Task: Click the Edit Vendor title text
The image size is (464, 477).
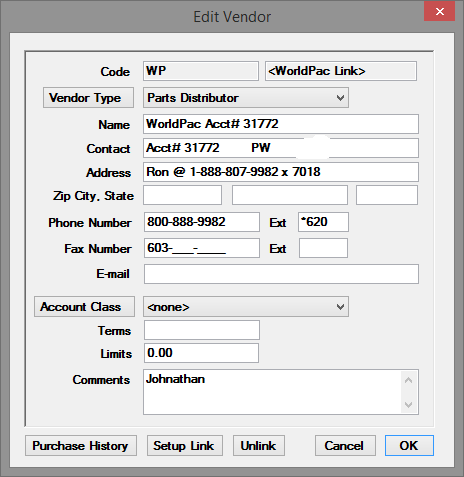Action: [x=232, y=17]
